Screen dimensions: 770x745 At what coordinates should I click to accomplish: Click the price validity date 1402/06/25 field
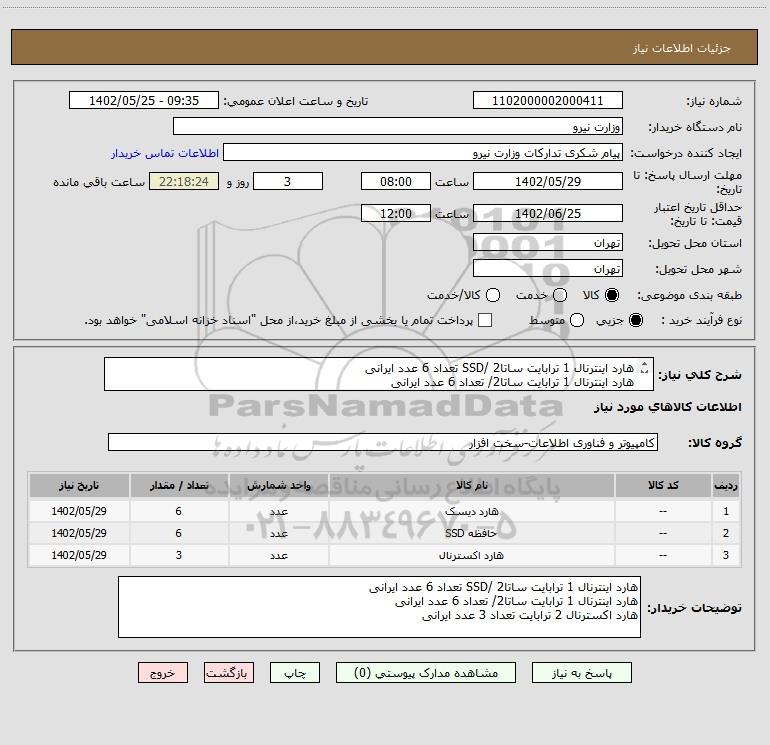coord(548,213)
